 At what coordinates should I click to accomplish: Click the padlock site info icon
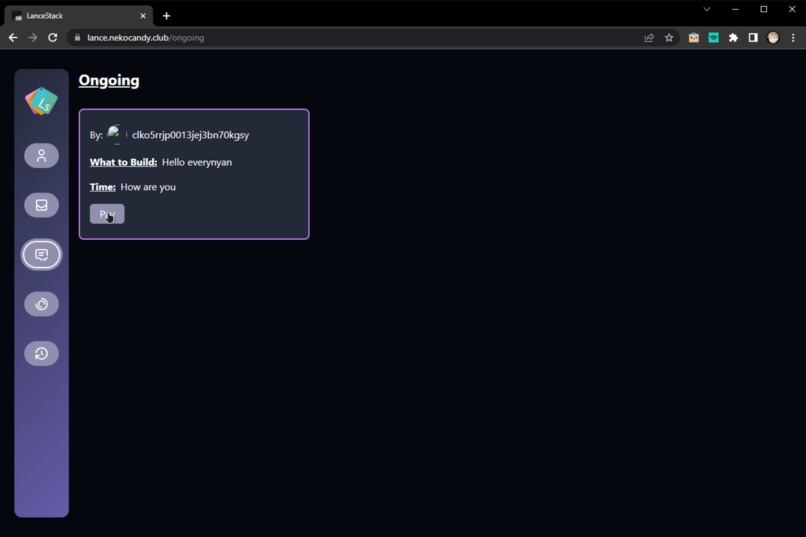[77, 38]
